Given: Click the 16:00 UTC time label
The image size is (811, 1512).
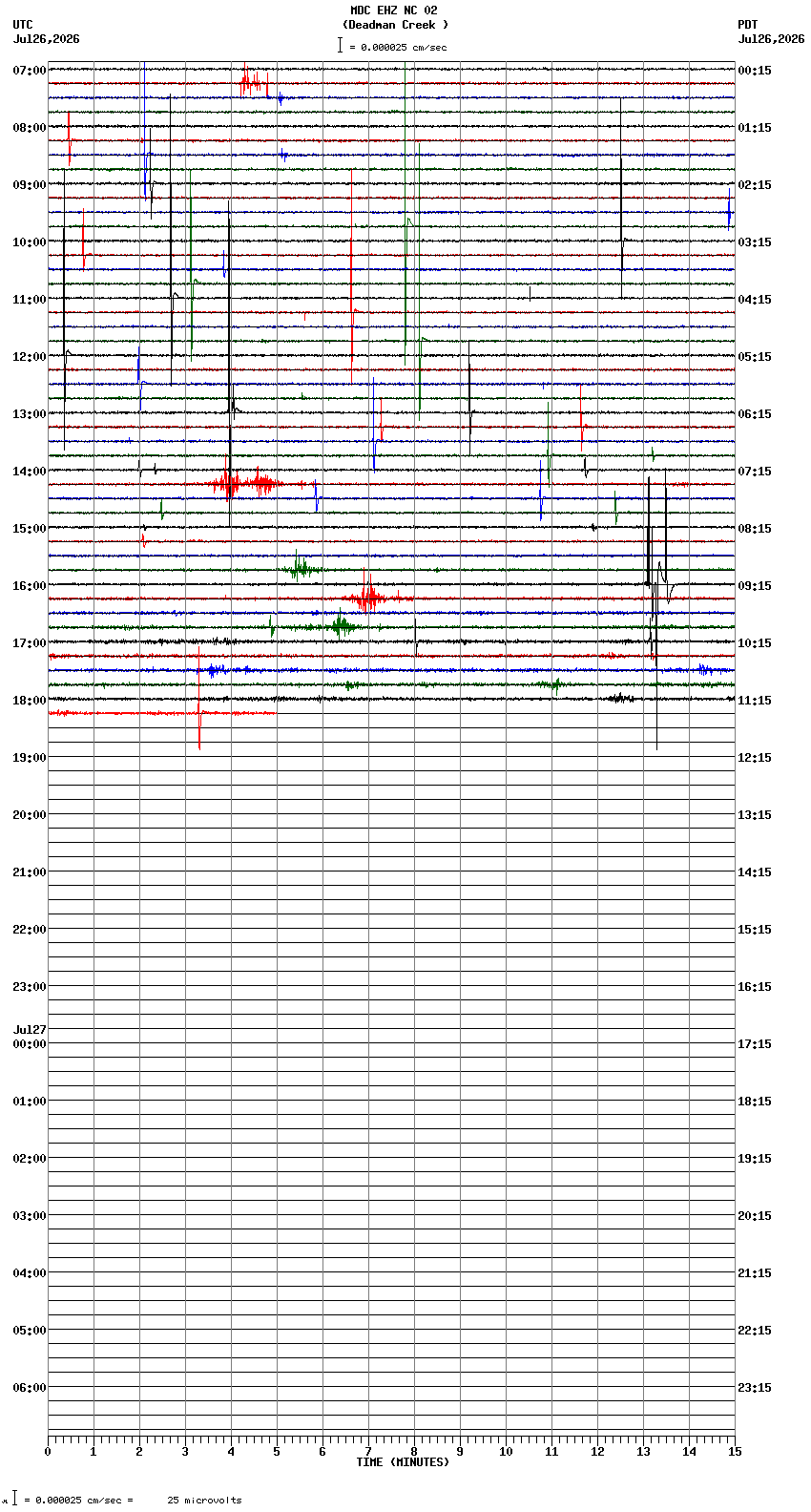Looking at the screenshot, I should [x=30, y=586].
